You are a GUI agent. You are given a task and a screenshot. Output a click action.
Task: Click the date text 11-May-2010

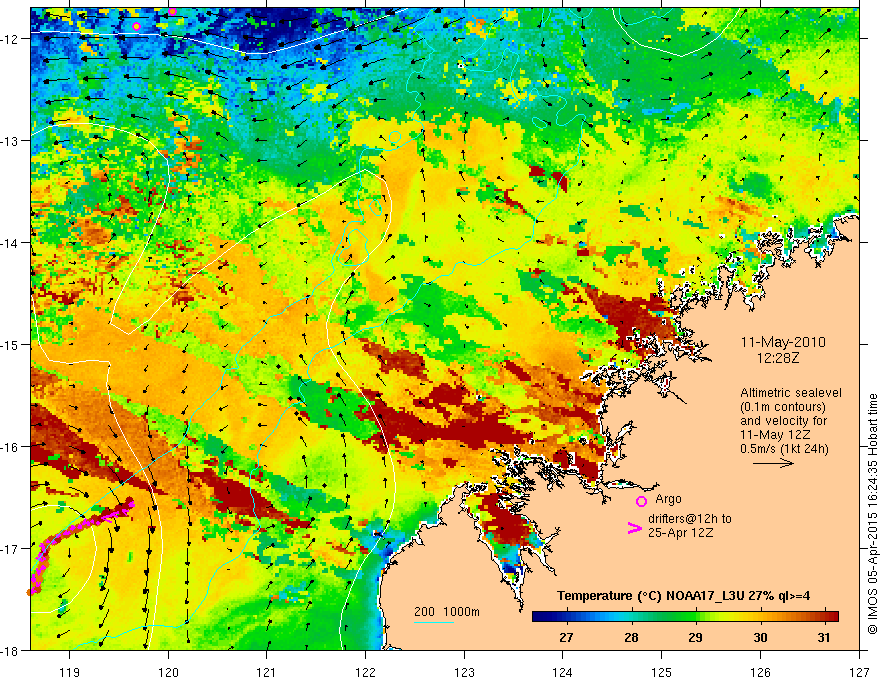click(783, 342)
